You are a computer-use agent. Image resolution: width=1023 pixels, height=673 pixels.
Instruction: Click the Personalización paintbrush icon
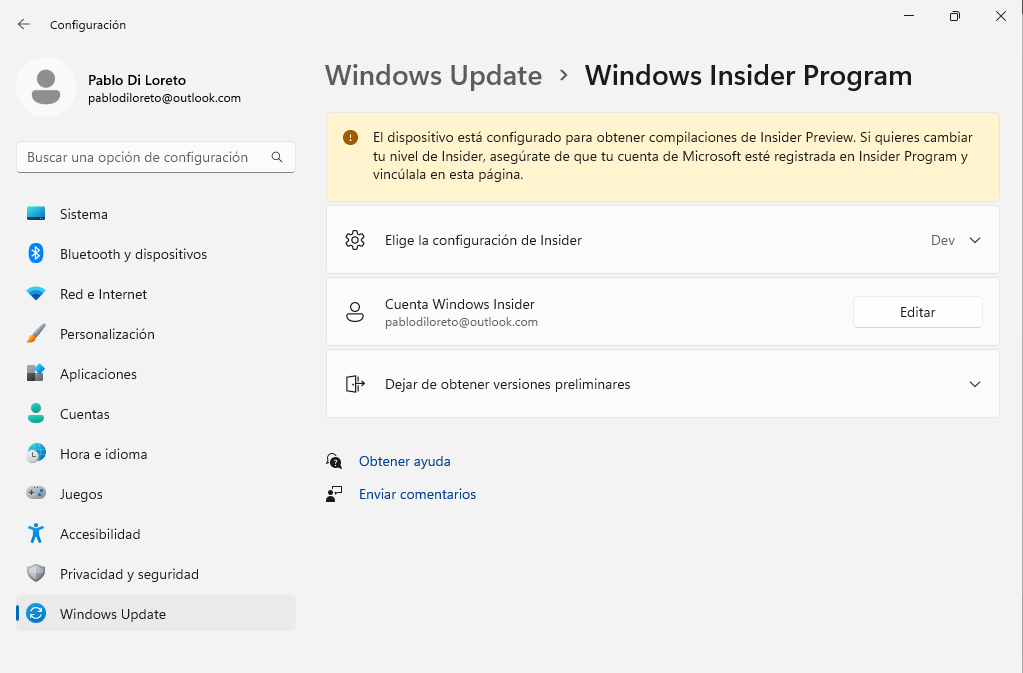tap(36, 334)
